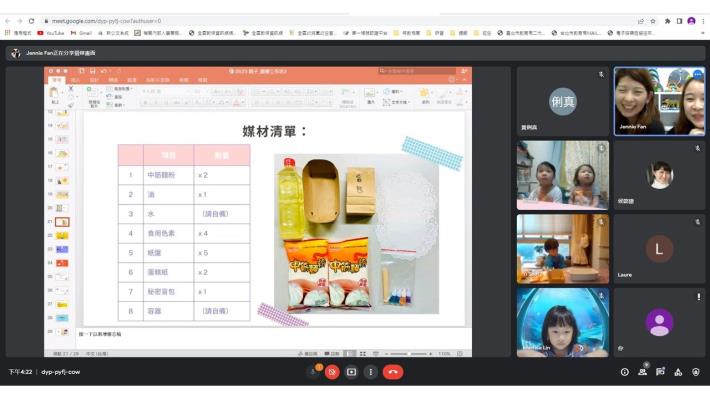710x399 pixels.
Task: Open the YouTube bookmark
Action: click(x=51, y=33)
